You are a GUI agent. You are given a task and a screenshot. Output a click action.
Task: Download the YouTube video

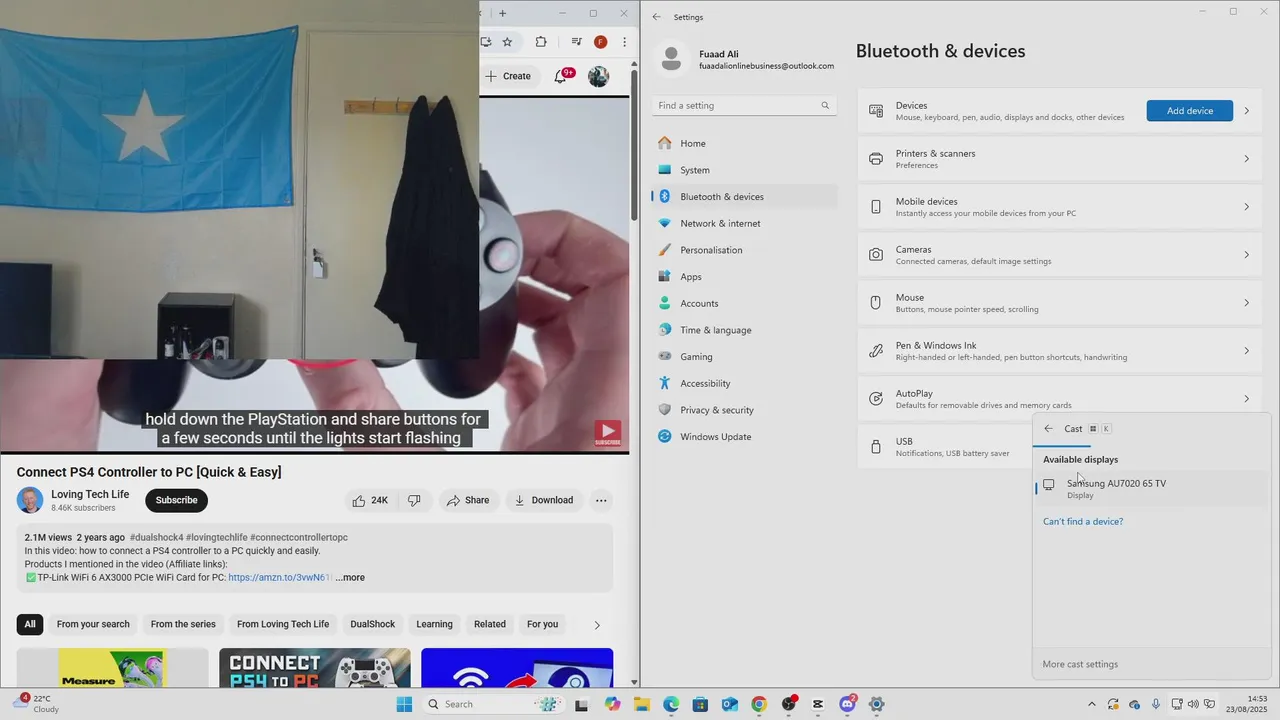544,500
